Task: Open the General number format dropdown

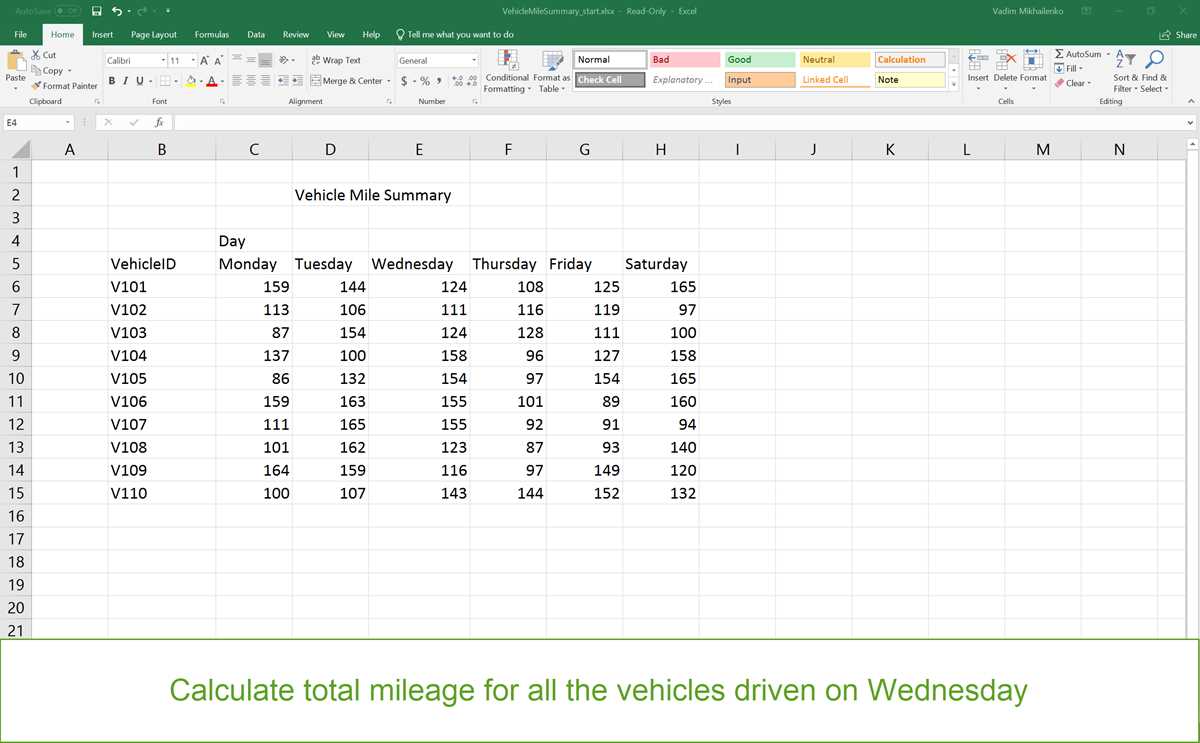Action: [474, 61]
